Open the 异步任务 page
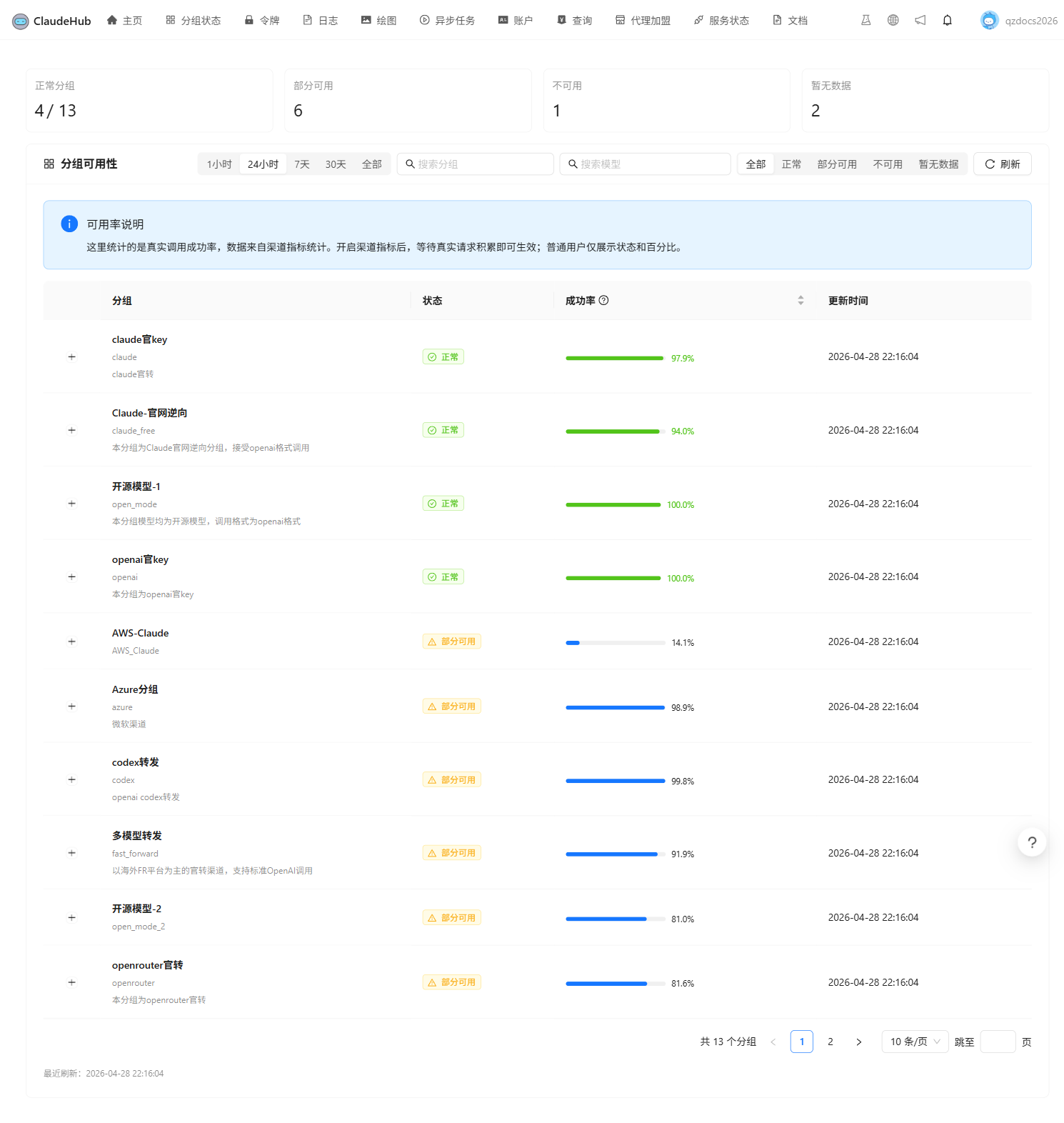Screen dimensions: 1064x1123 pyautogui.click(x=447, y=20)
